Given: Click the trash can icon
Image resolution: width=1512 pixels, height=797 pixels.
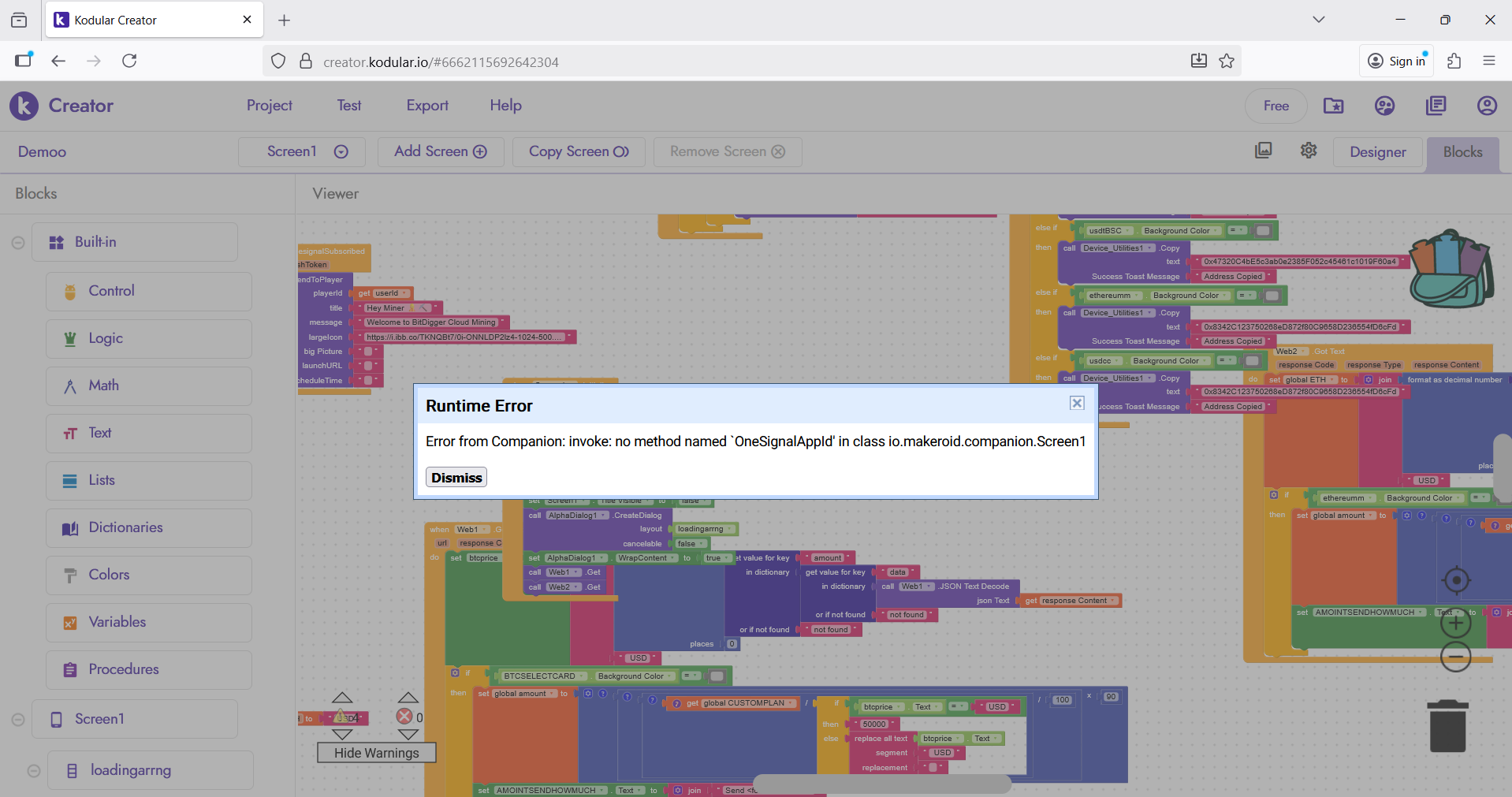Looking at the screenshot, I should [x=1447, y=726].
